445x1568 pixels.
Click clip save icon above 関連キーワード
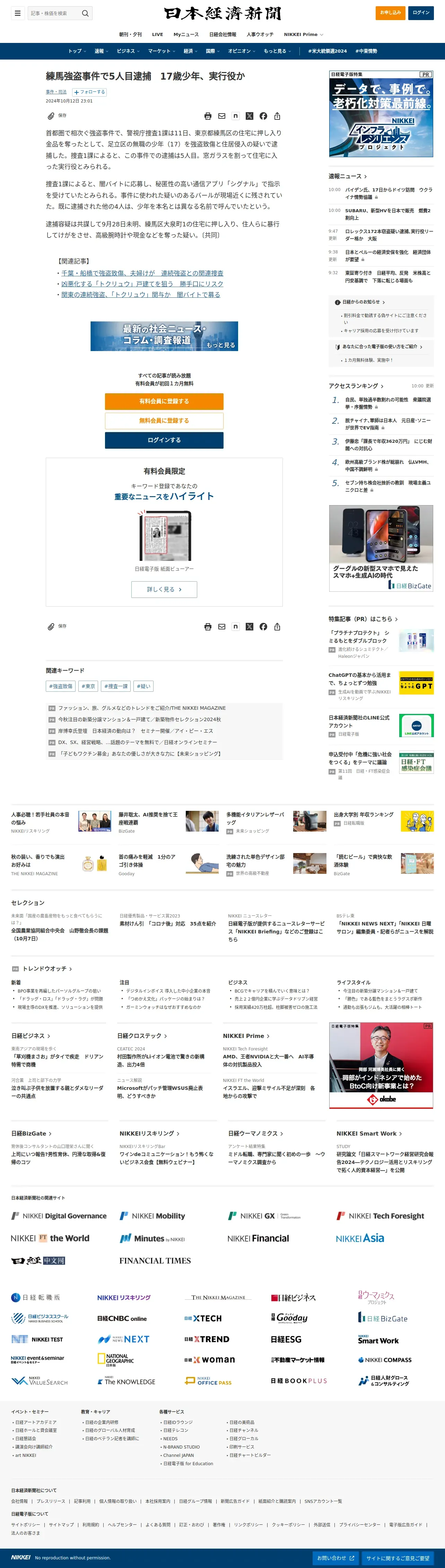[x=51, y=626]
